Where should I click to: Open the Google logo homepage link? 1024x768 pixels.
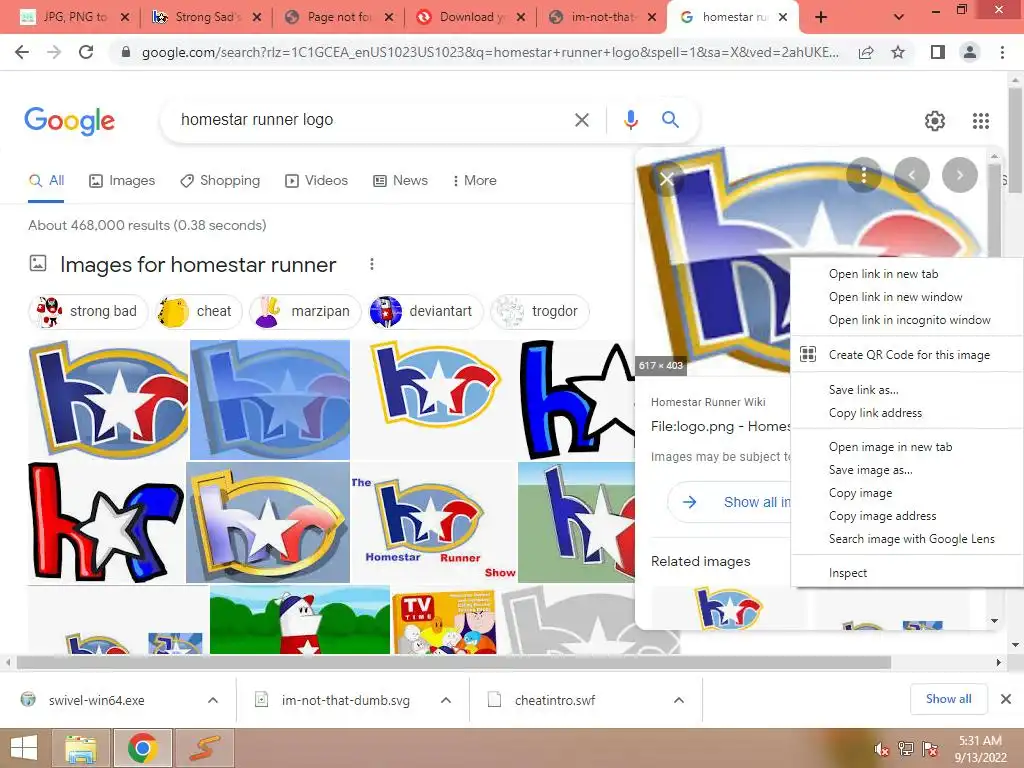click(x=69, y=121)
